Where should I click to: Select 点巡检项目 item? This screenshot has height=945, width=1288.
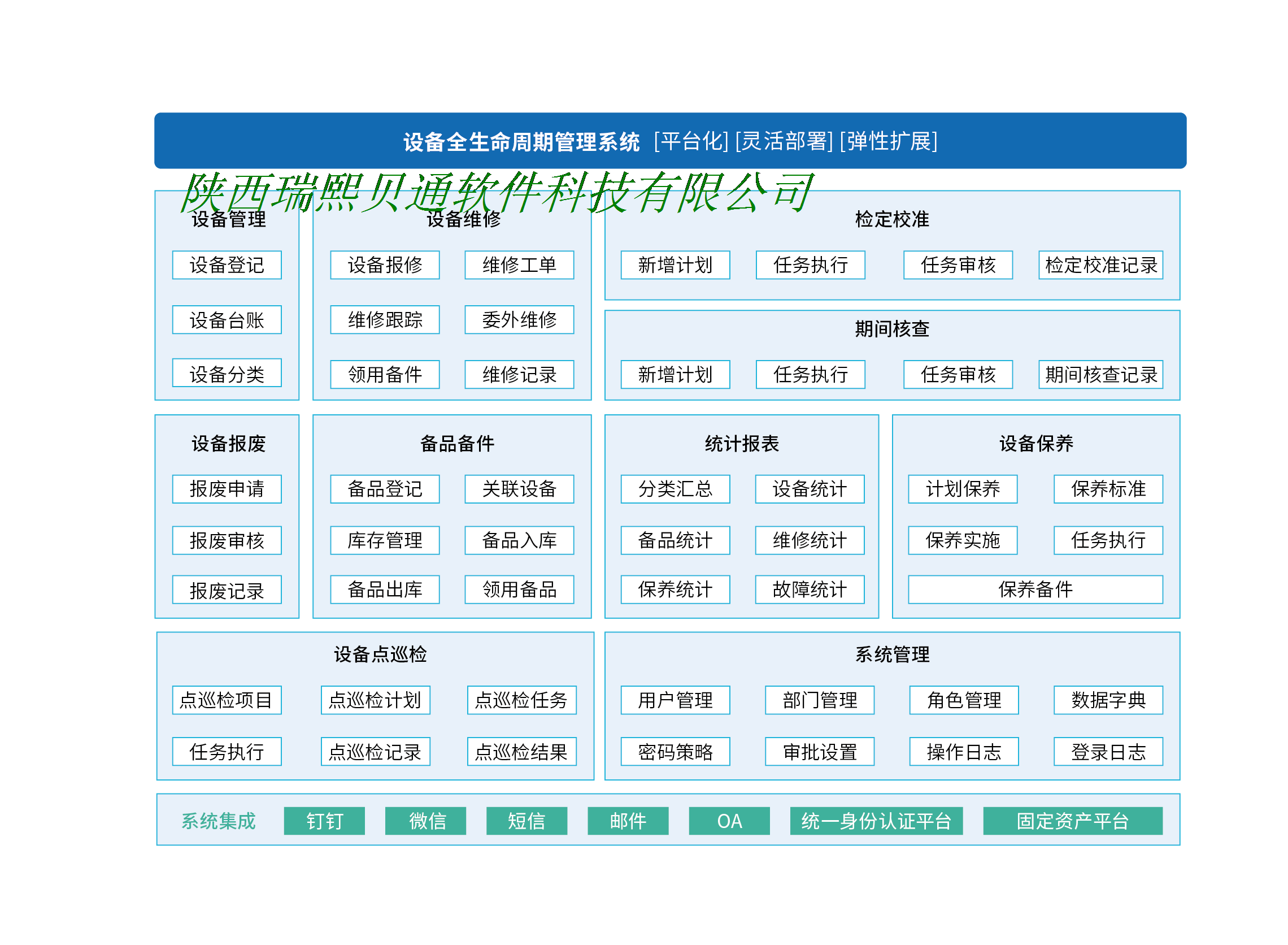(227, 700)
